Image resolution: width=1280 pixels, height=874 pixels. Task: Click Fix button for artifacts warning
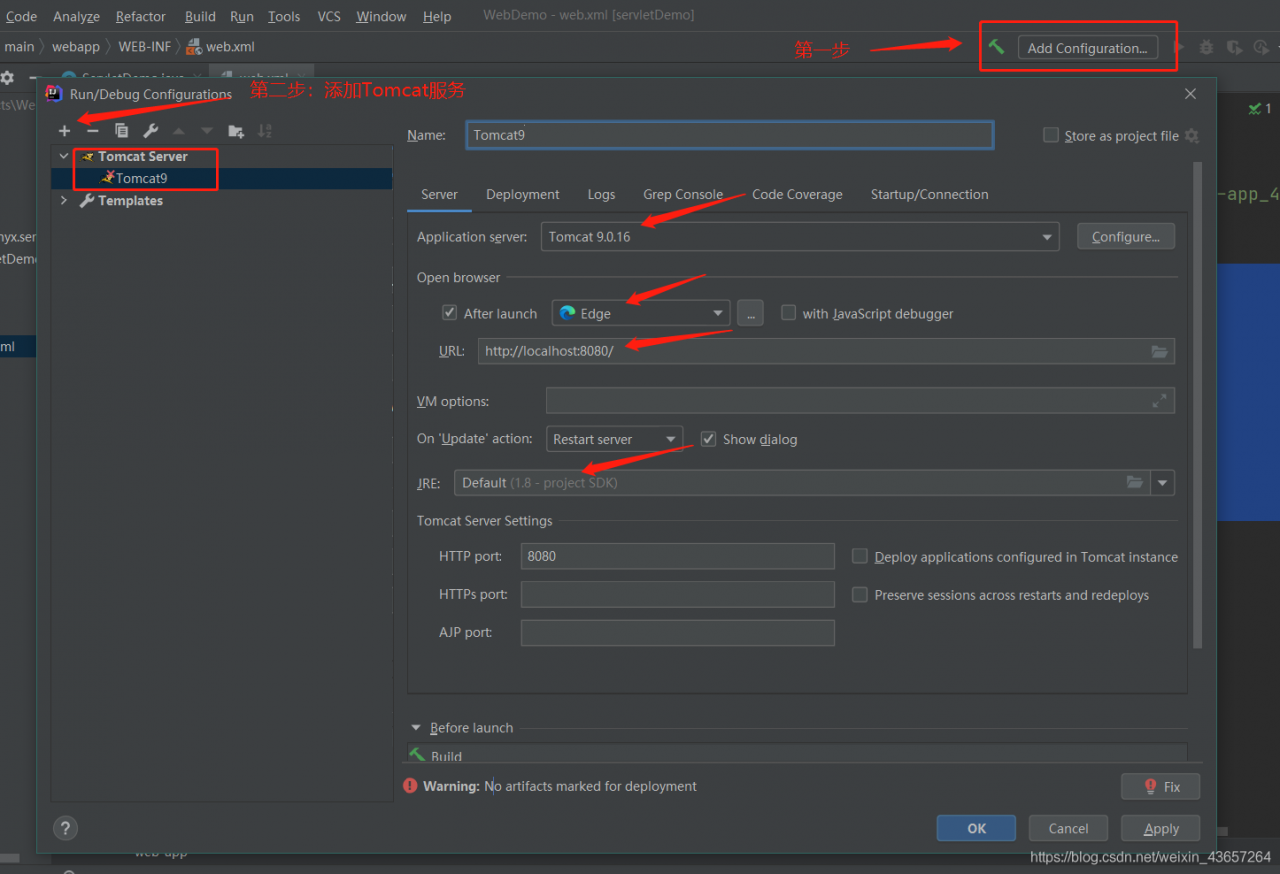coord(1161,786)
